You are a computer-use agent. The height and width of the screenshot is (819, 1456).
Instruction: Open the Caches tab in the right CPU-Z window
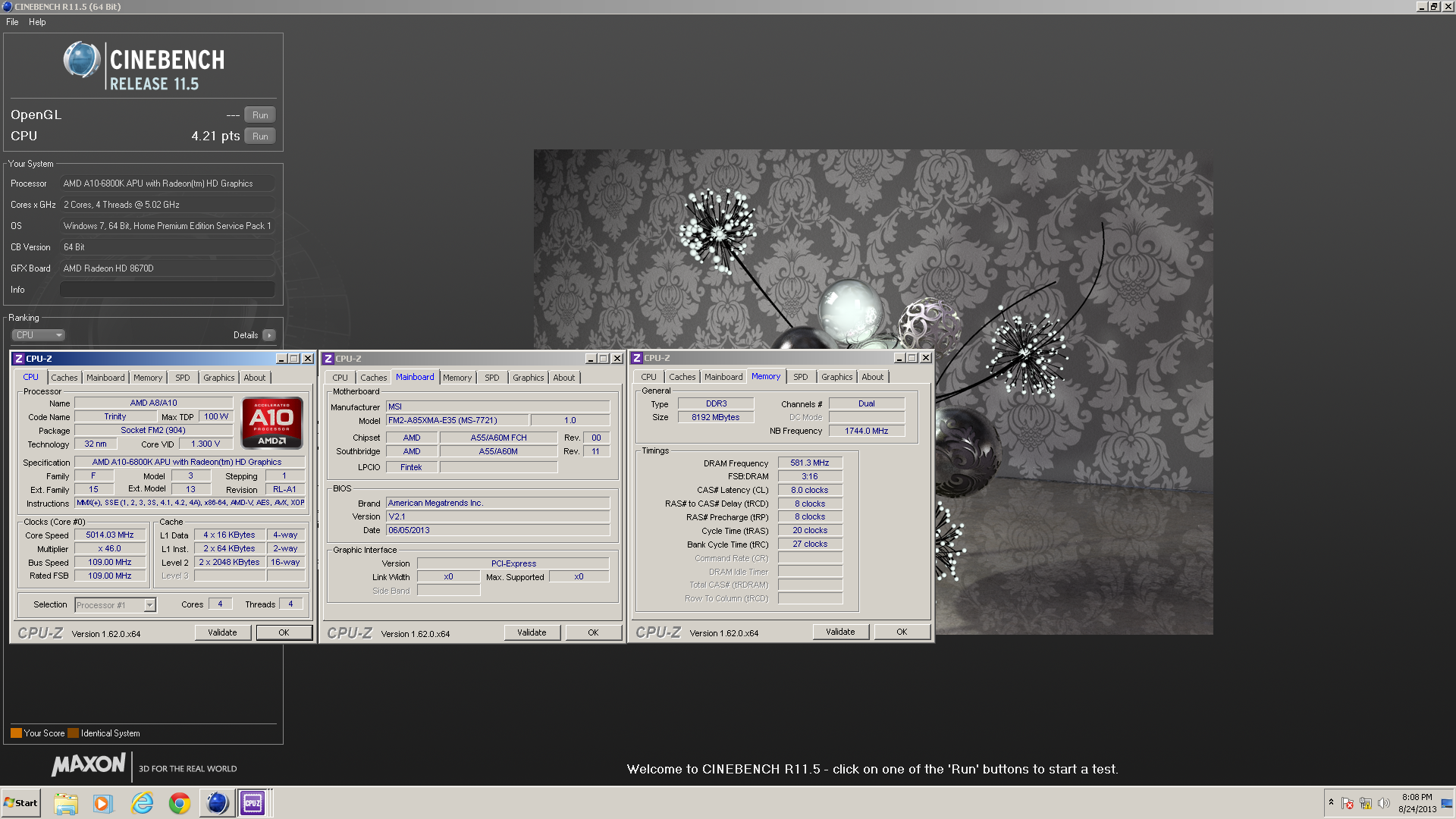(x=682, y=377)
